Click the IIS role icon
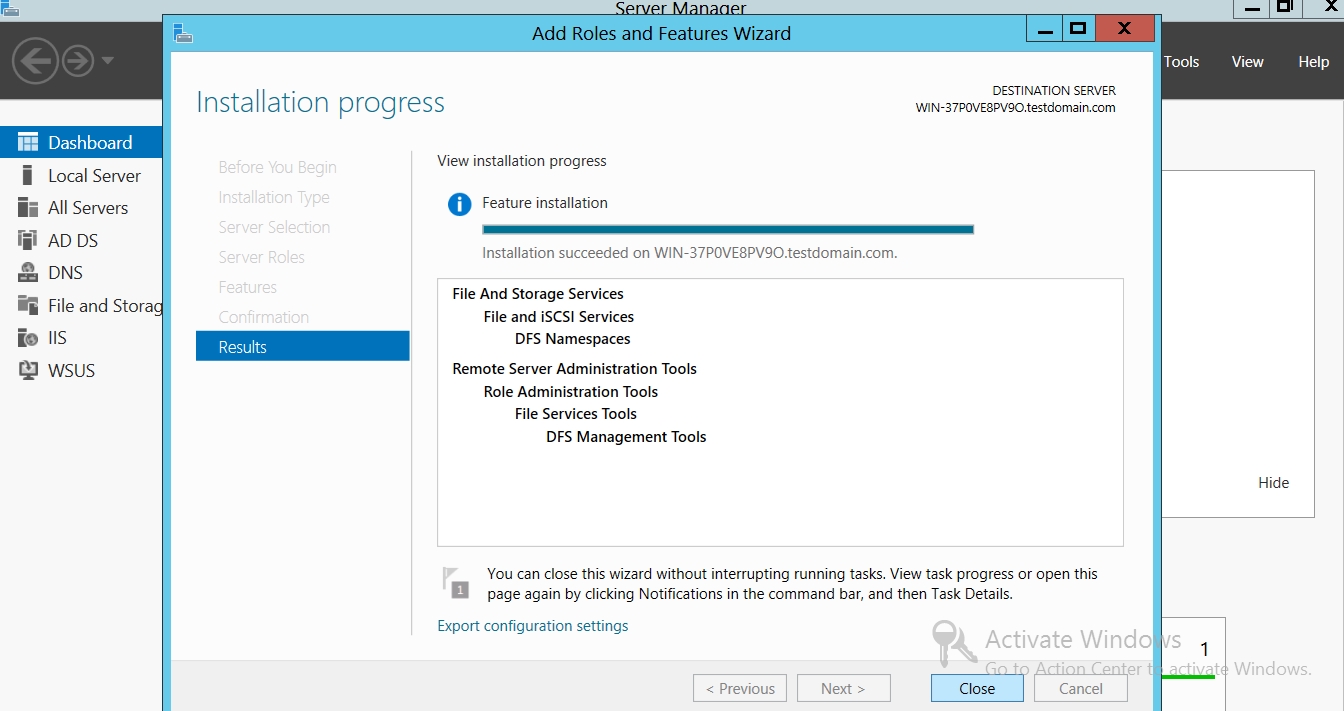 28,338
